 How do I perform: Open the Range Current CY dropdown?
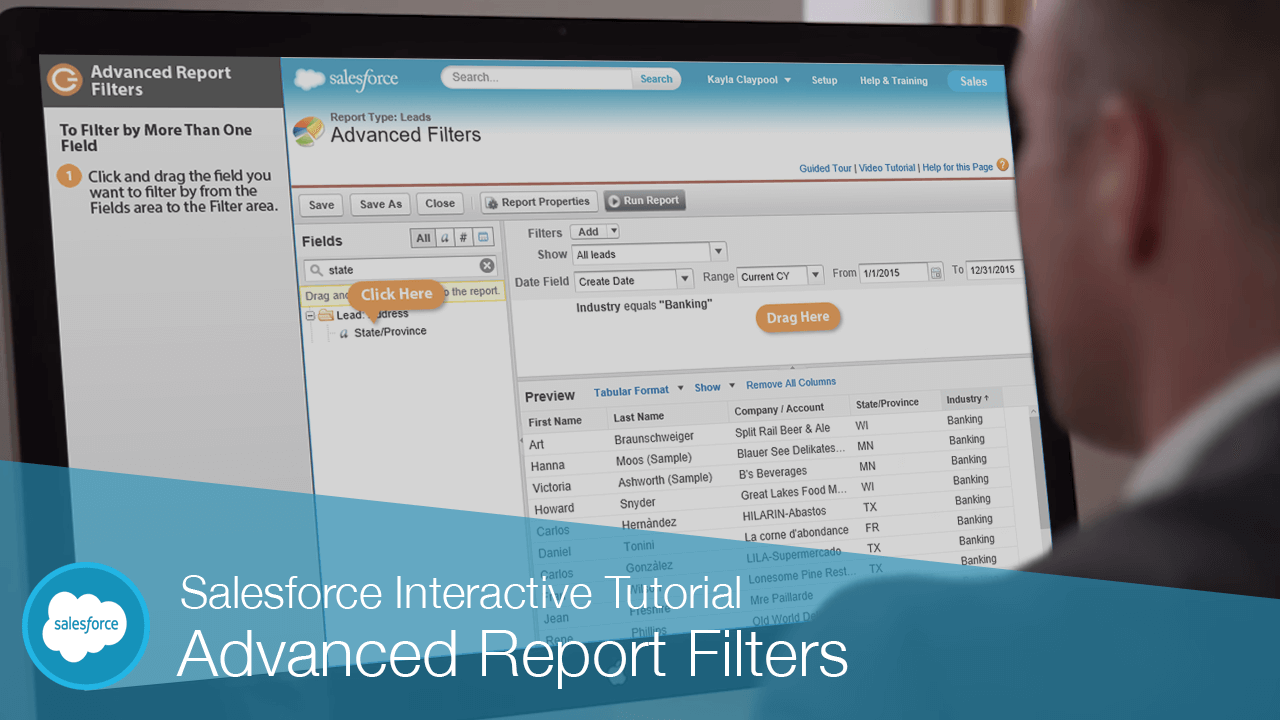[x=814, y=274]
